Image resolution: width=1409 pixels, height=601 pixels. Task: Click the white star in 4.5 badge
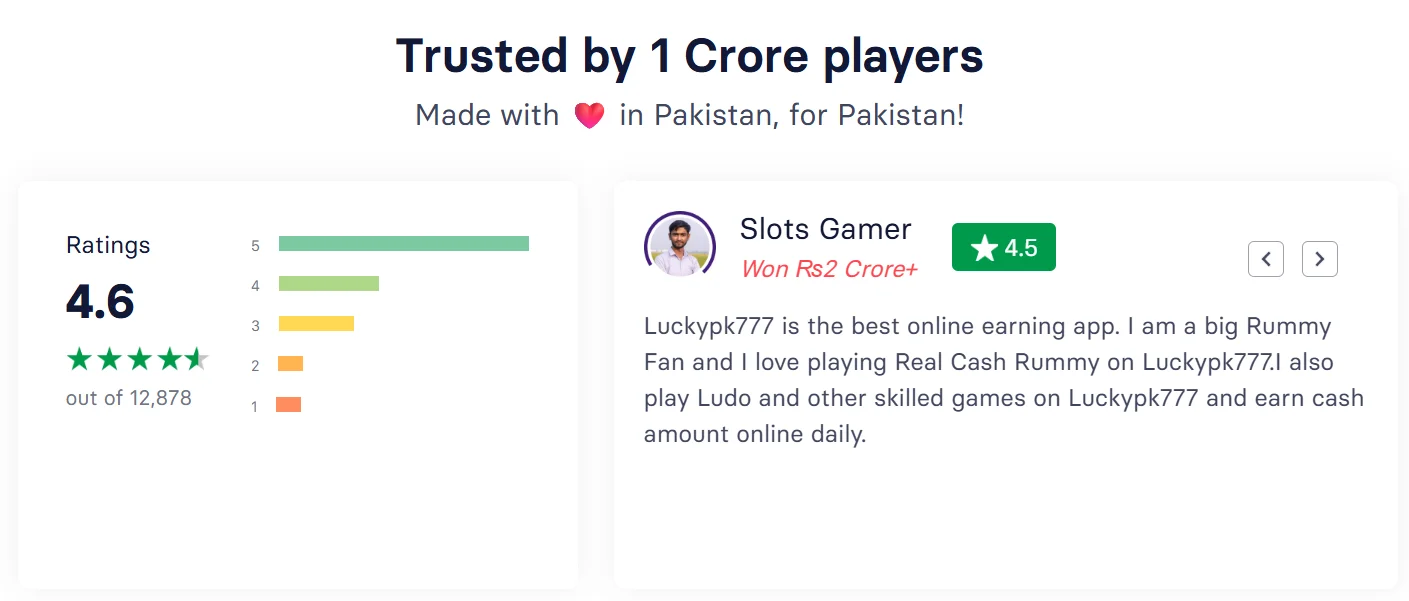984,248
